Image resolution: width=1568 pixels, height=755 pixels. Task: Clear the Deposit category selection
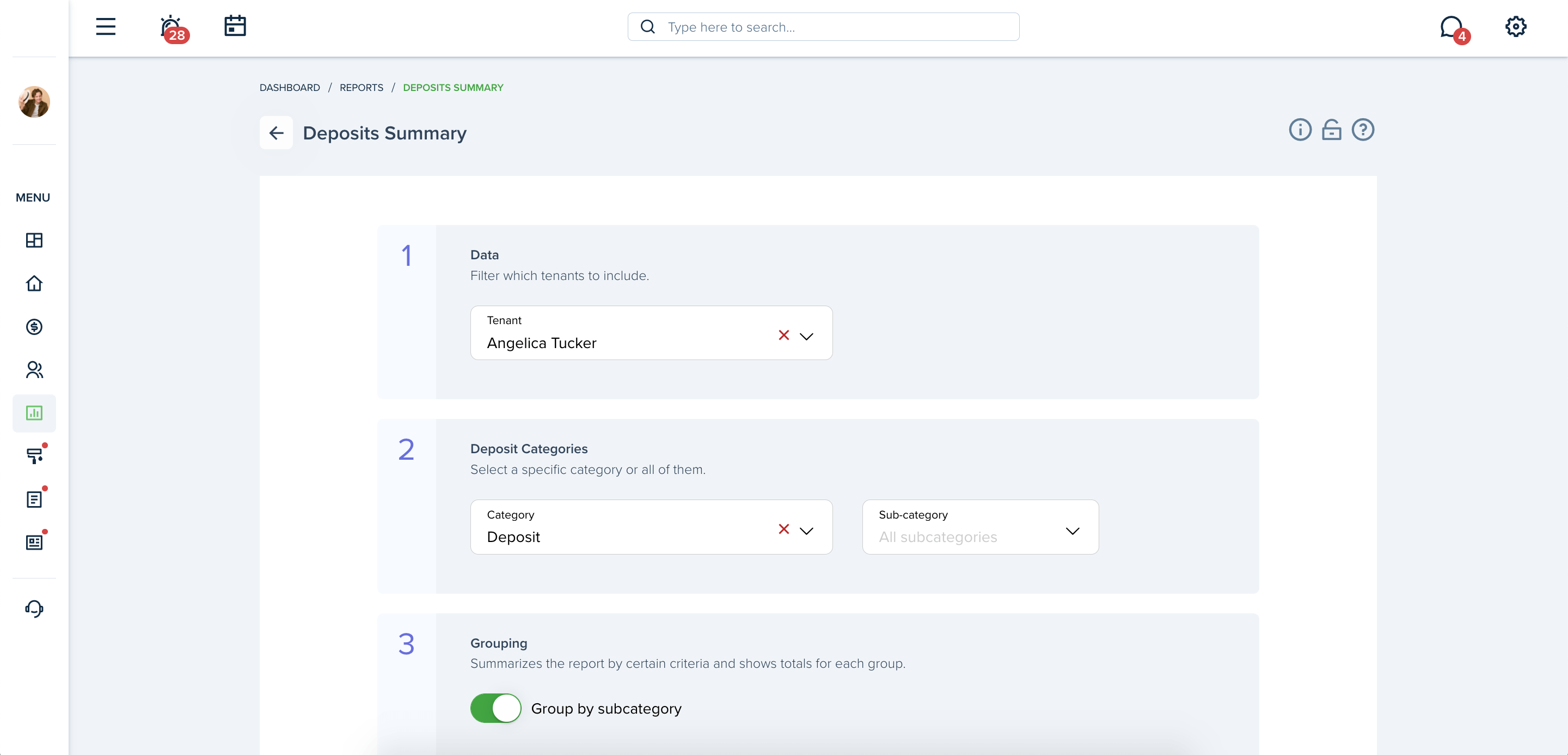point(783,529)
